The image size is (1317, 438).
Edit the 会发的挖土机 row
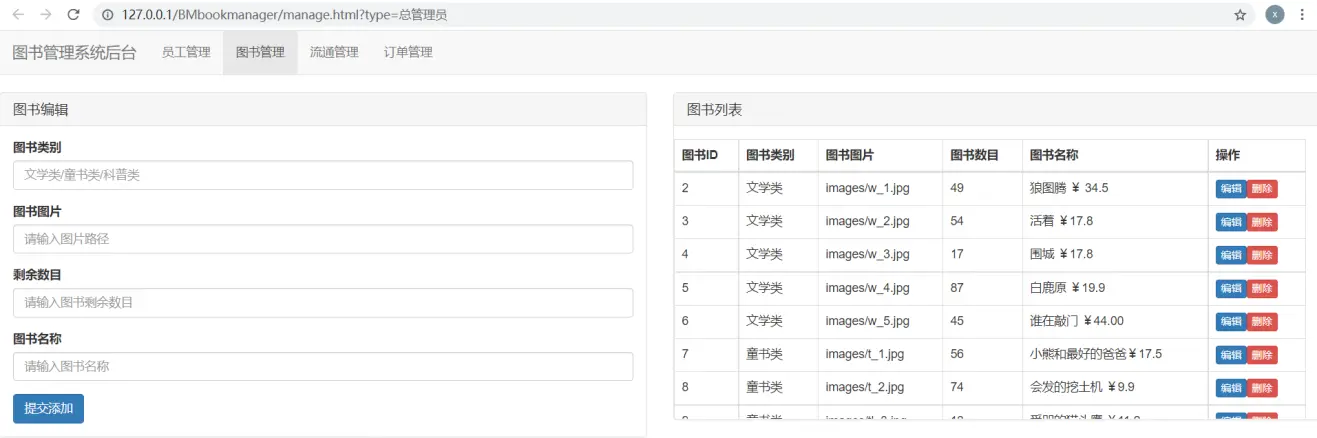[1231, 388]
